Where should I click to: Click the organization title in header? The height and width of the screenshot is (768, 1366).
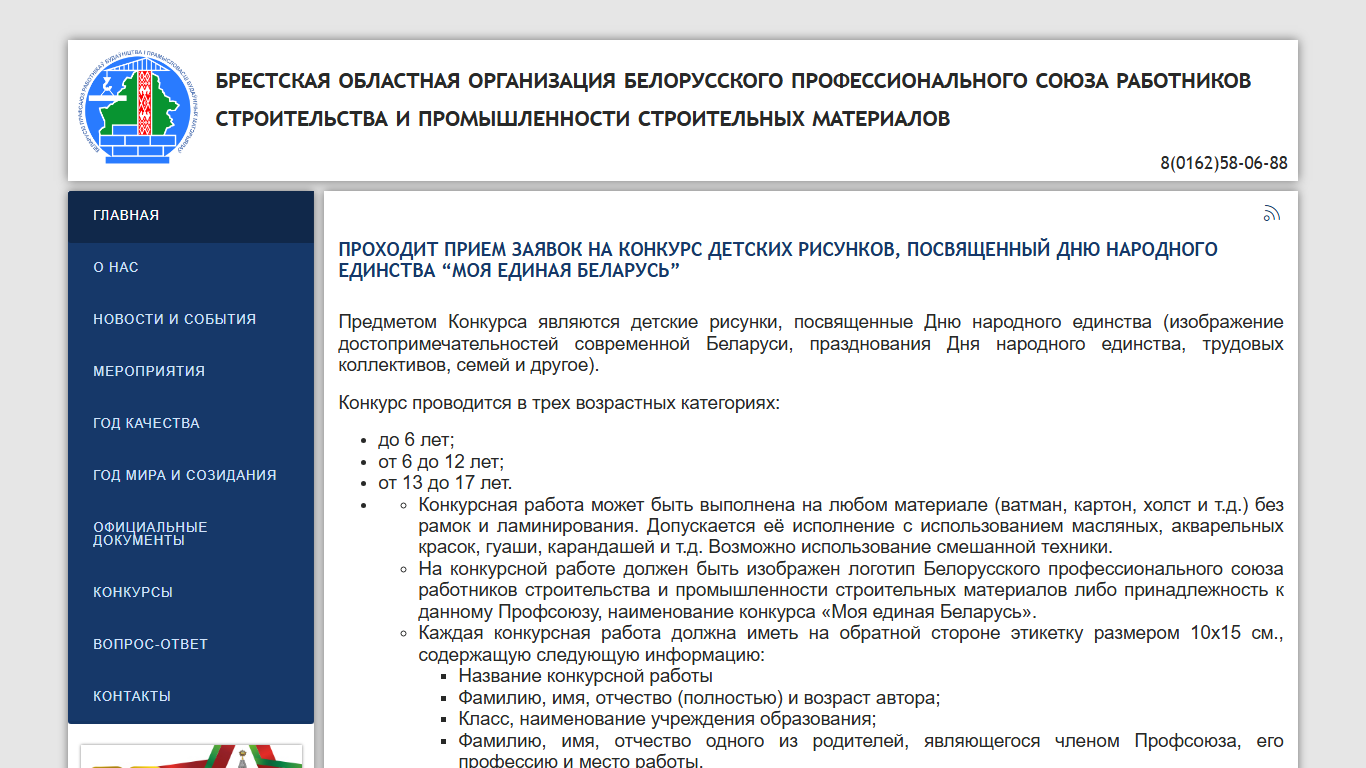point(733,100)
